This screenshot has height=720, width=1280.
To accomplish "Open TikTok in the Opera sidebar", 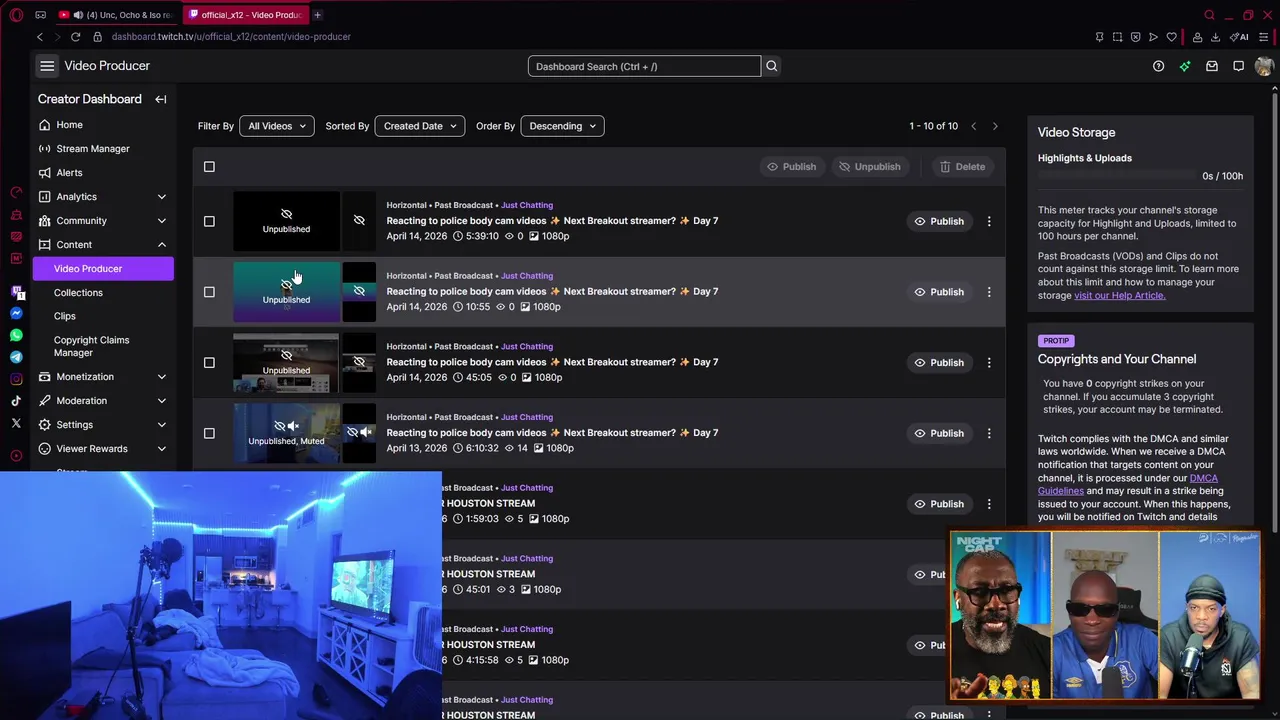I will pyautogui.click(x=16, y=401).
